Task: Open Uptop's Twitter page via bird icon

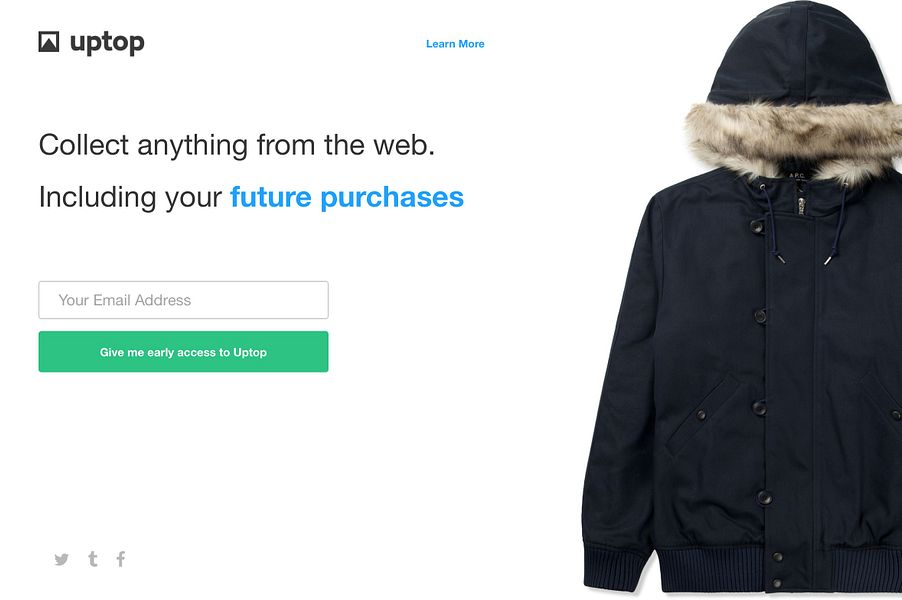Action: (x=62, y=559)
